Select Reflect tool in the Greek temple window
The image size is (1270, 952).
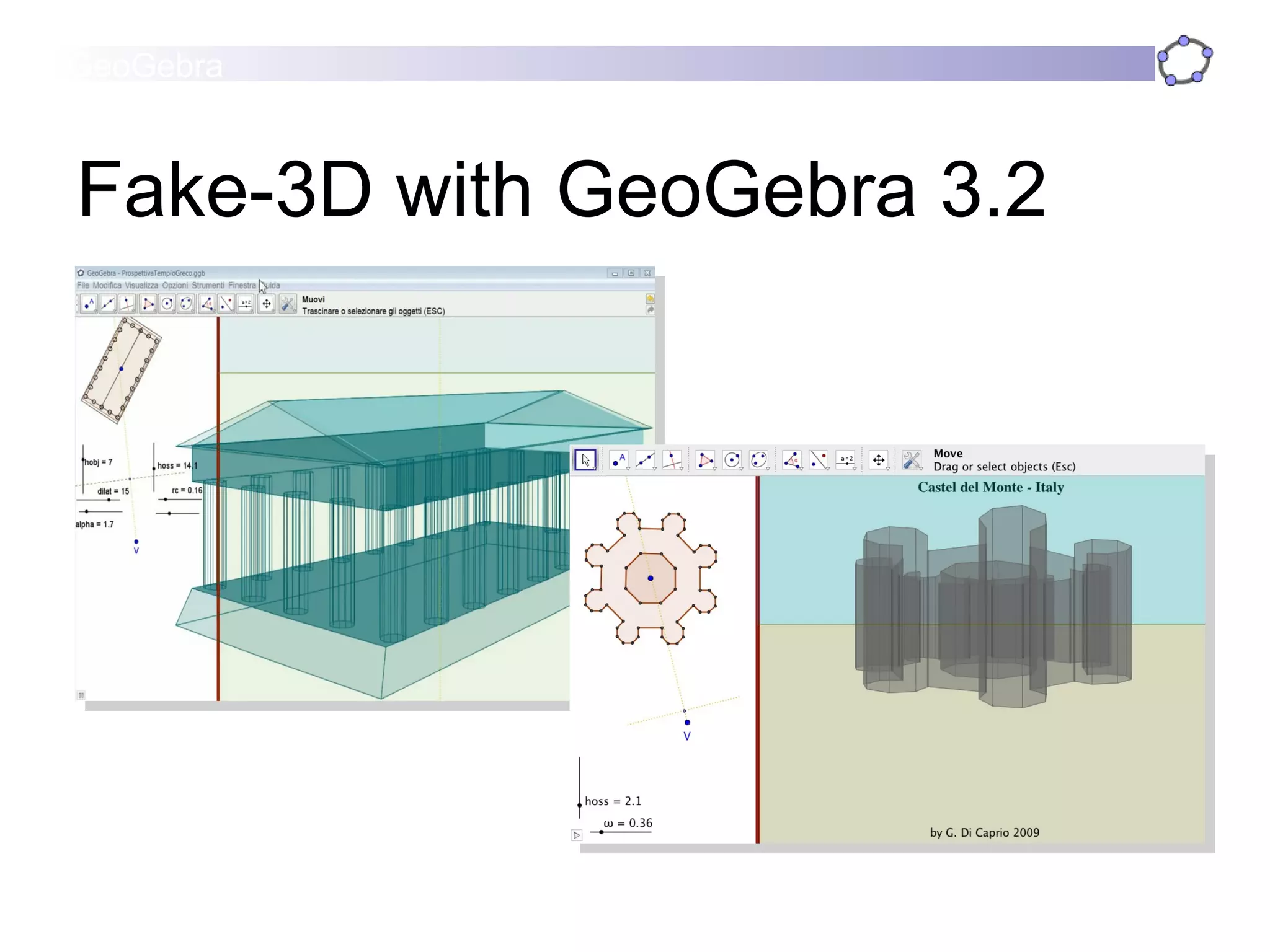[226, 304]
